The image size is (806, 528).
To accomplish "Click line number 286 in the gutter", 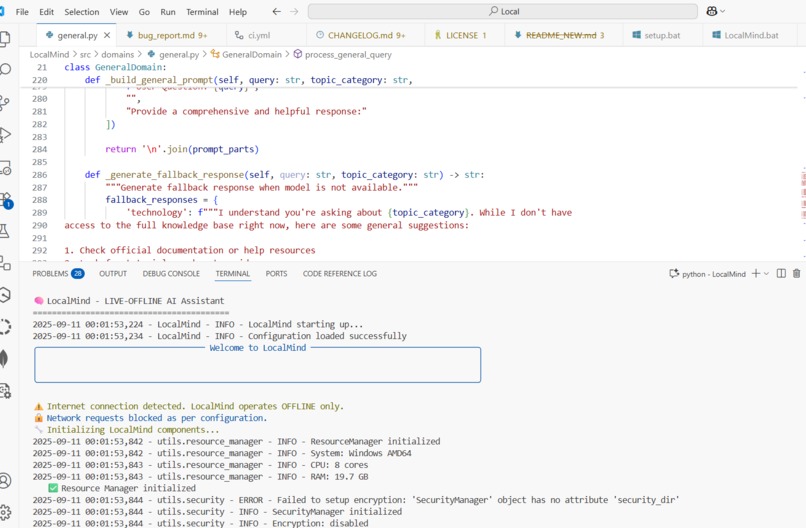I will pos(40,175).
